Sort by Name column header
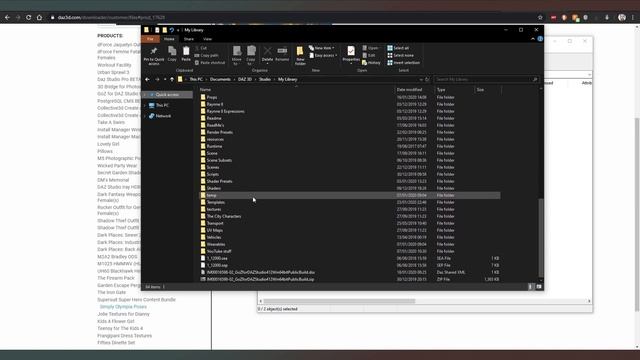This screenshot has height=360, width=640. [x=205, y=90]
